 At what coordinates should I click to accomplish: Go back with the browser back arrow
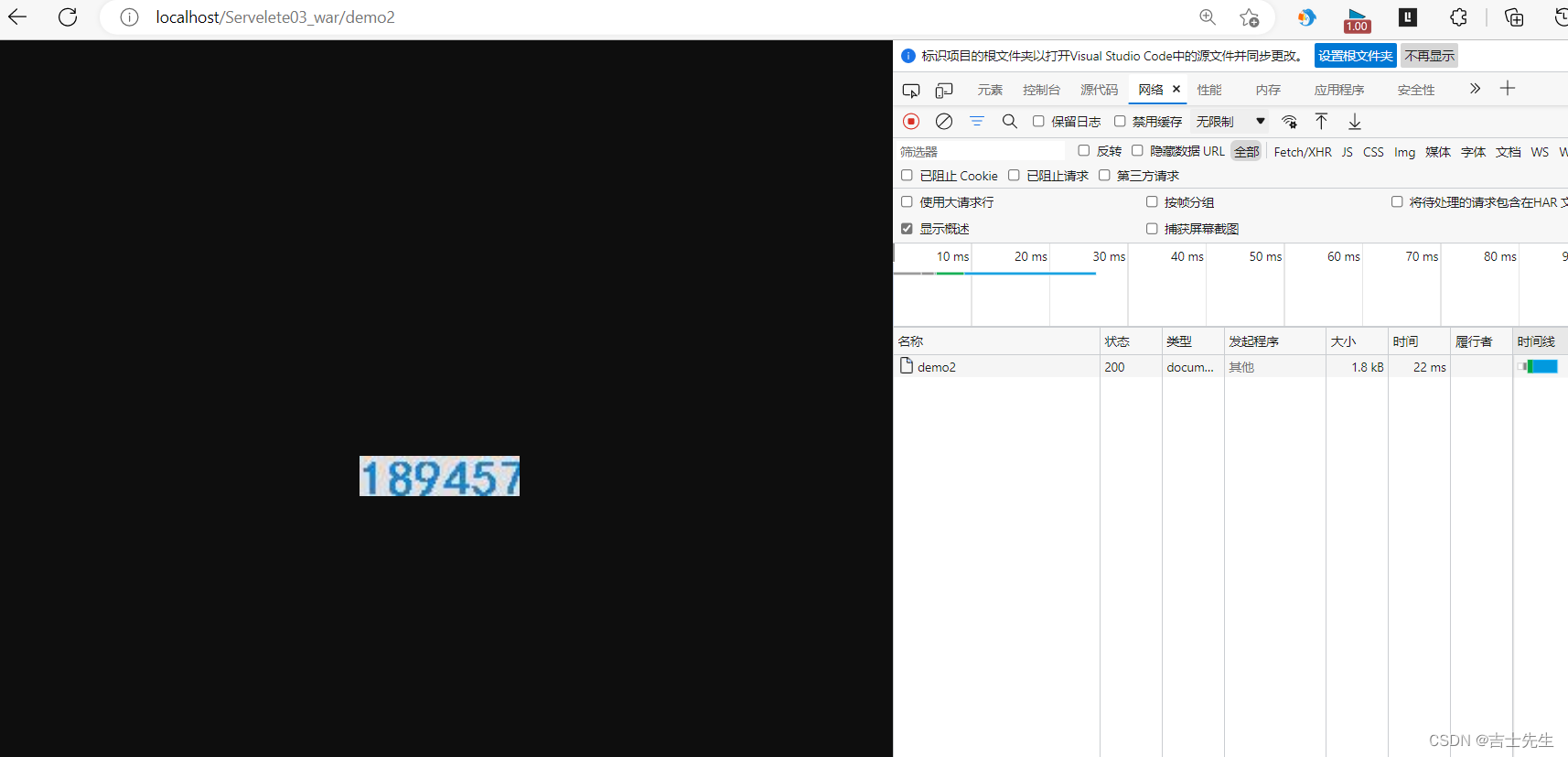[17, 16]
